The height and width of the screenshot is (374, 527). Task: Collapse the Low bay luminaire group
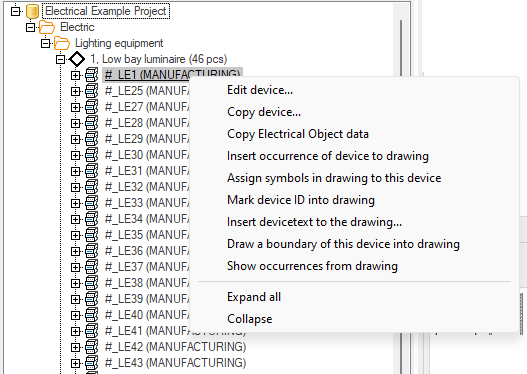click(60, 59)
